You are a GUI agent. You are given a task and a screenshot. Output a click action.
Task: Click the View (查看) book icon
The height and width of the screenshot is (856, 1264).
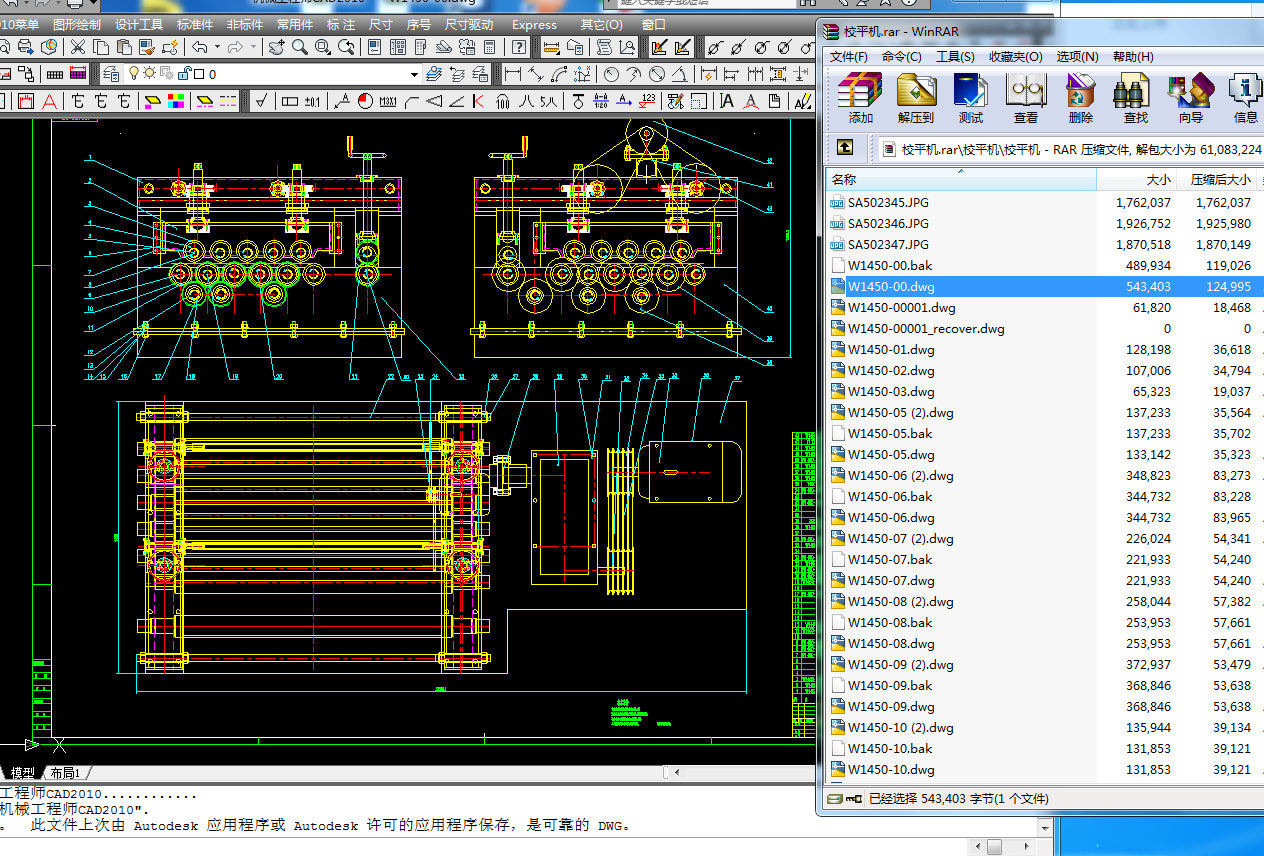tap(1026, 98)
